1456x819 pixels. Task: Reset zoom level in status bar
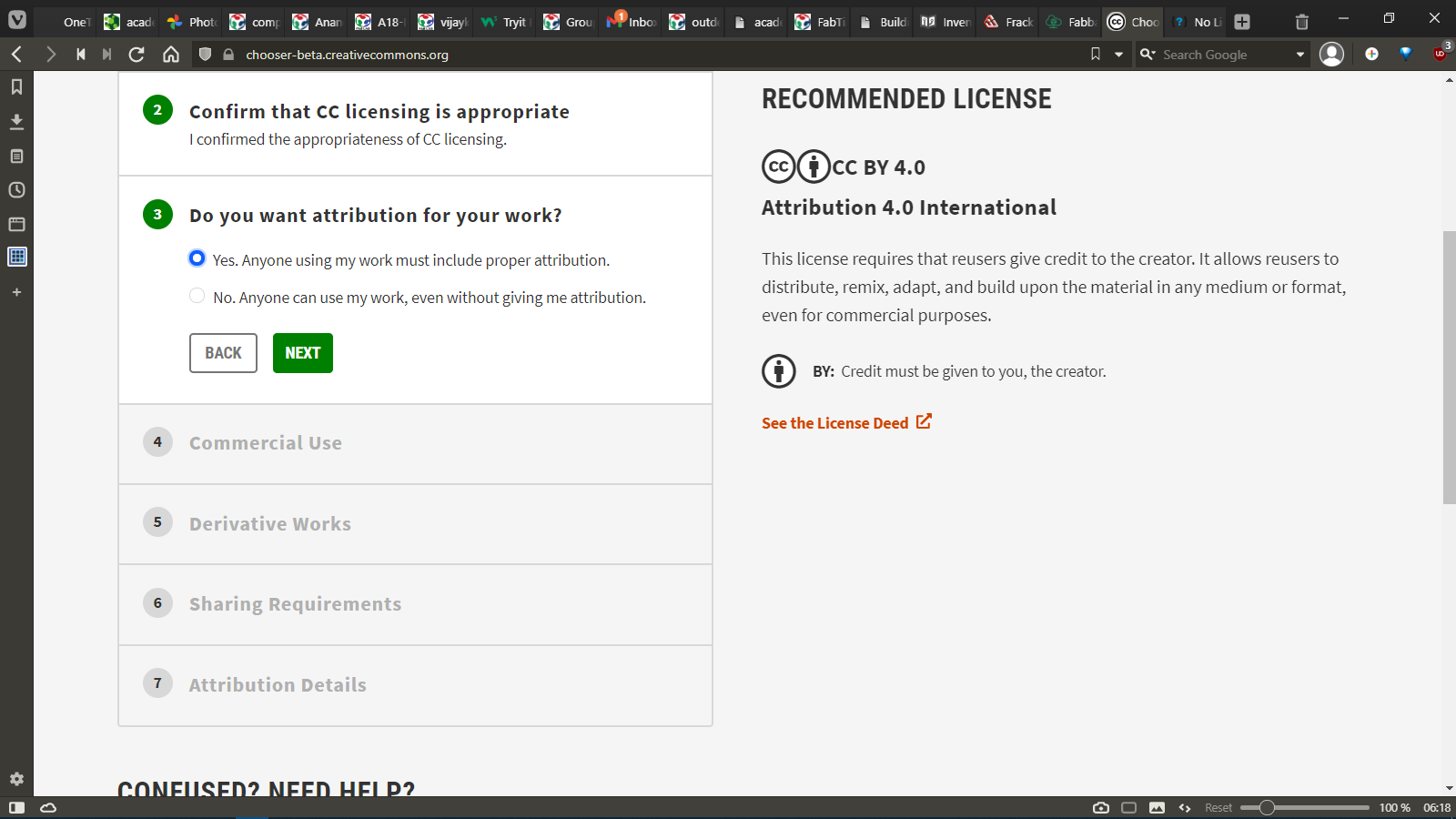pyautogui.click(x=1218, y=807)
